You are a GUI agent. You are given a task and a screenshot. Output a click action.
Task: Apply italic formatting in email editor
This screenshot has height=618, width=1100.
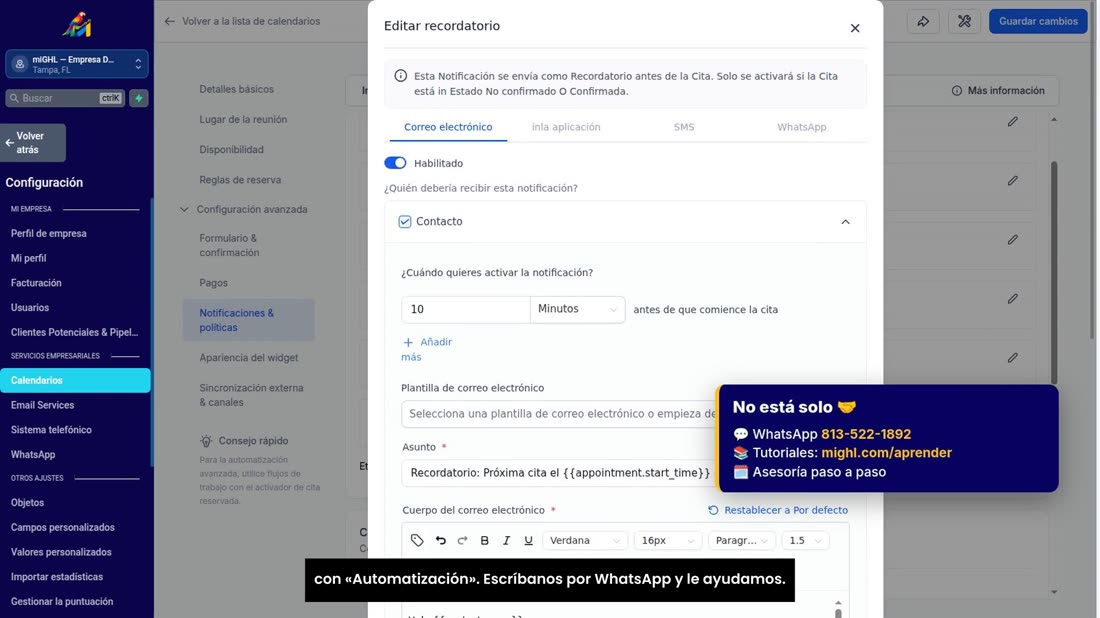pos(507,540)
